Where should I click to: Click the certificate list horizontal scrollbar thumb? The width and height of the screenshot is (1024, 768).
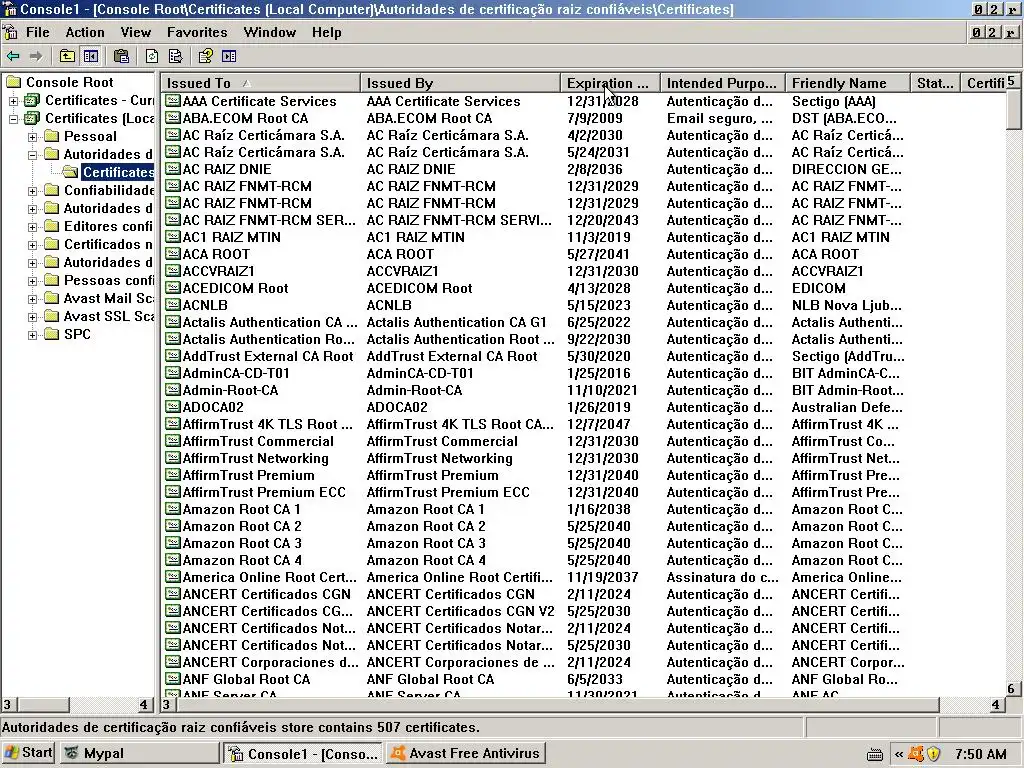coord(557,705)
